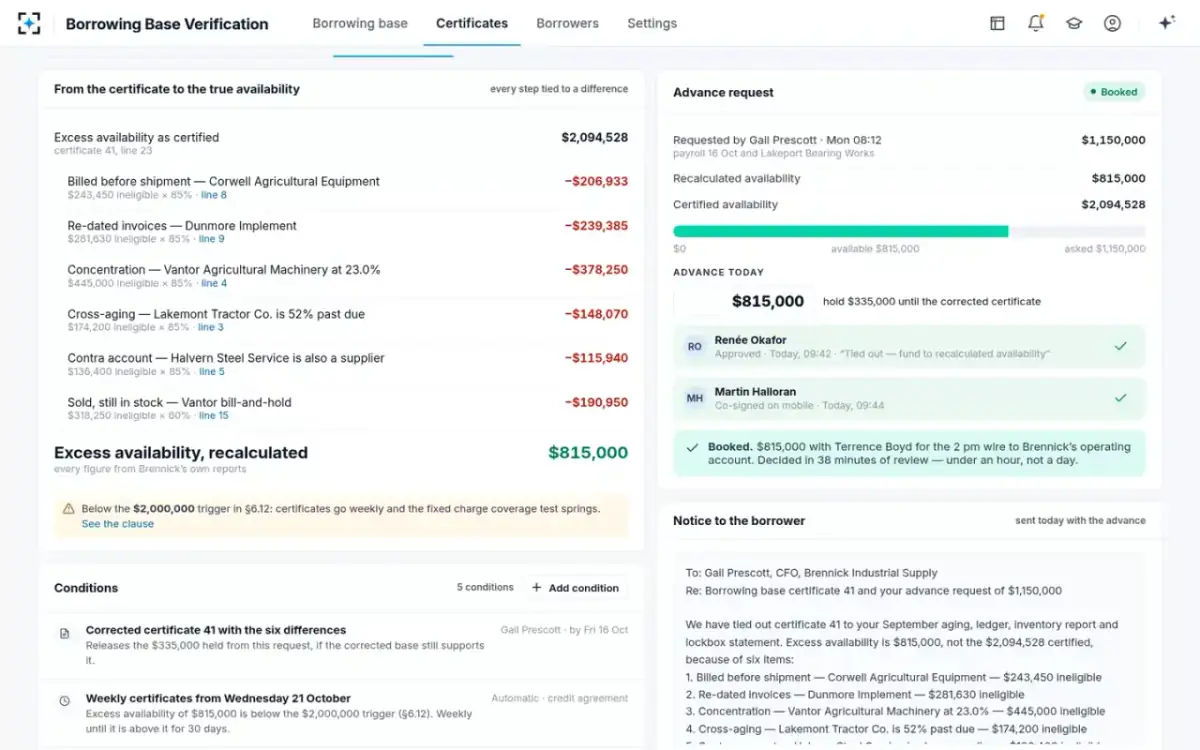This screenshot has width=1200, height=750.
Task: Open the AI sparkle assistant icon
Action: pyautogui.click(x=1166, y=23)
